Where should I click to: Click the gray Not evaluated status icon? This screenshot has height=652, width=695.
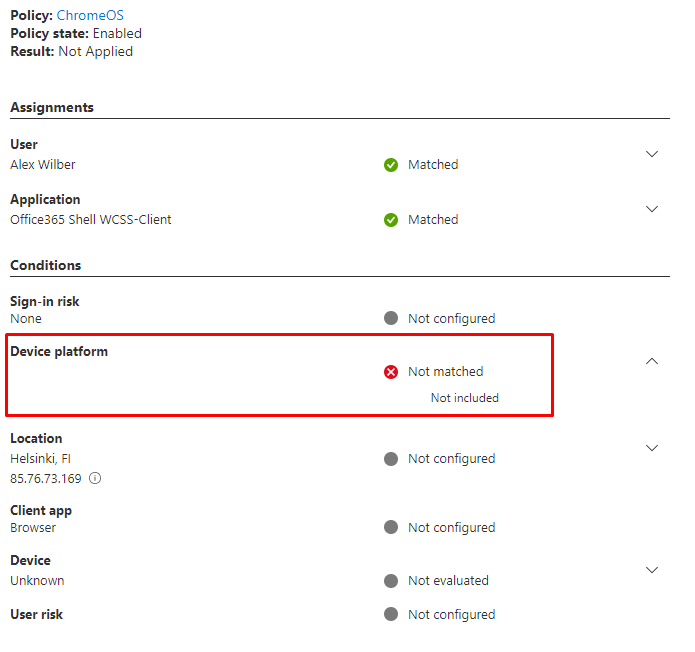pos(391,581)
